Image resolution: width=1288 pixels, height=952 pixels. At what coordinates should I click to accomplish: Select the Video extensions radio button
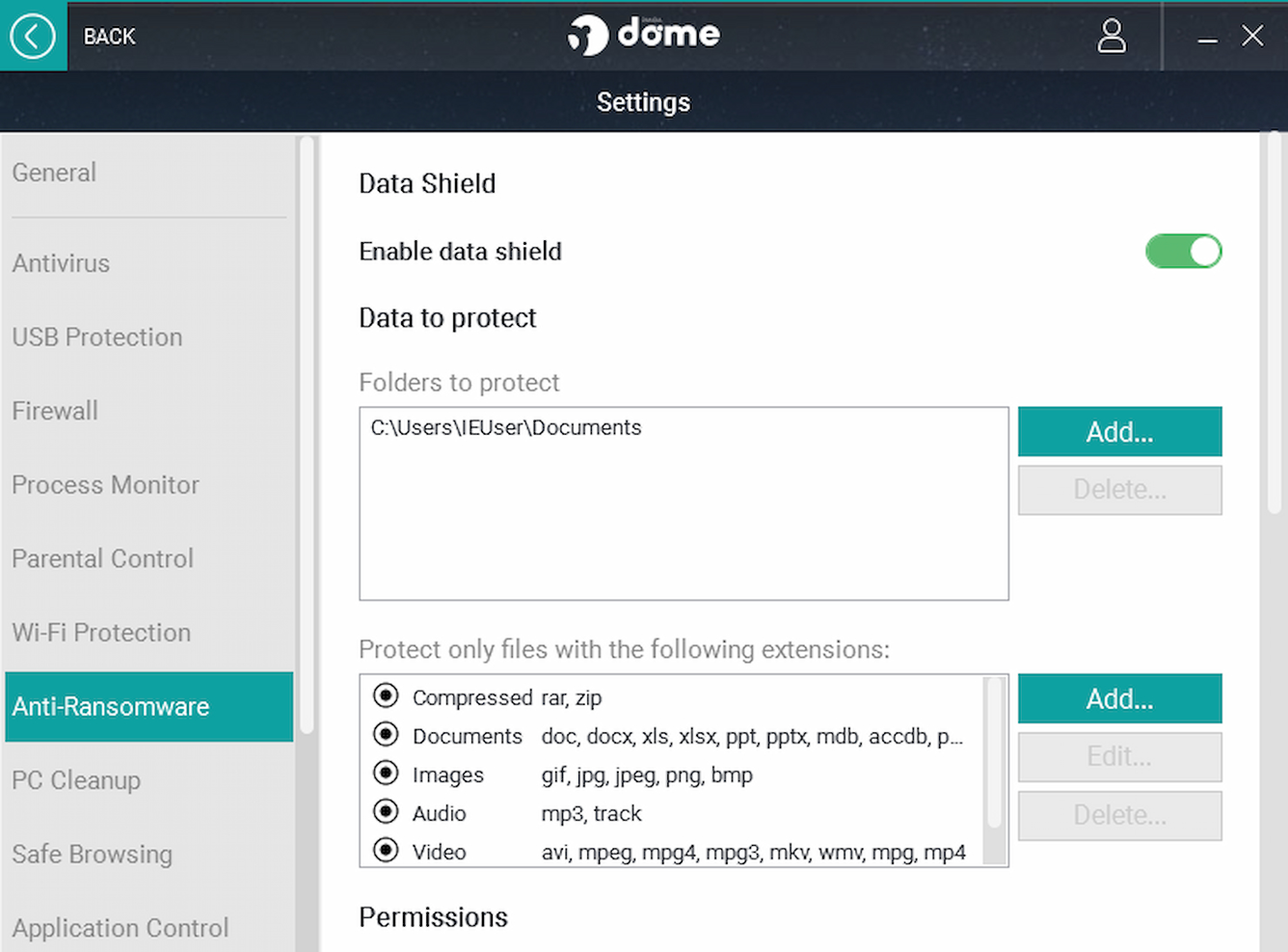(386, 850)
